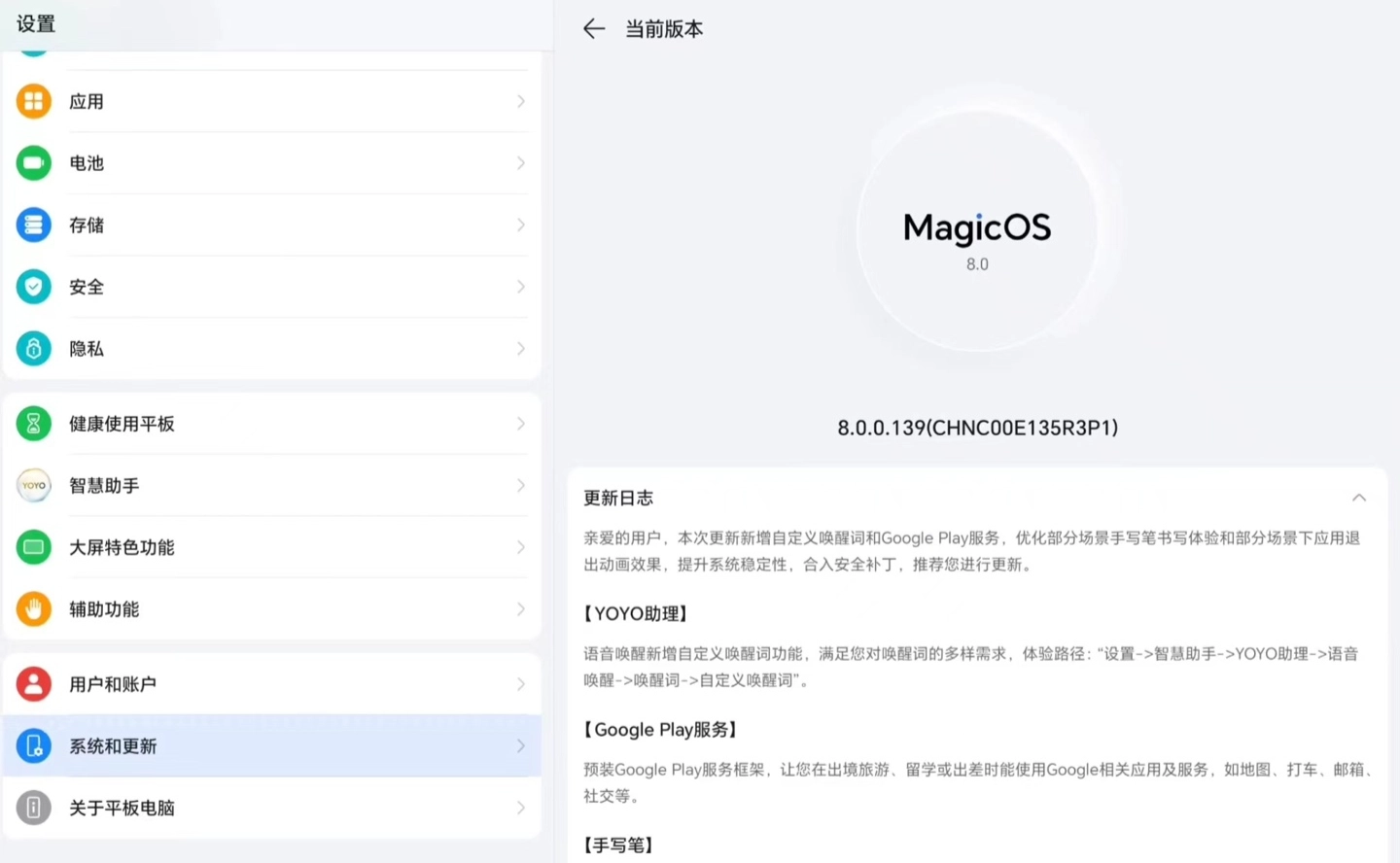
Task: Go back using the arrow beside 当前版本
Action: (594, 29)
